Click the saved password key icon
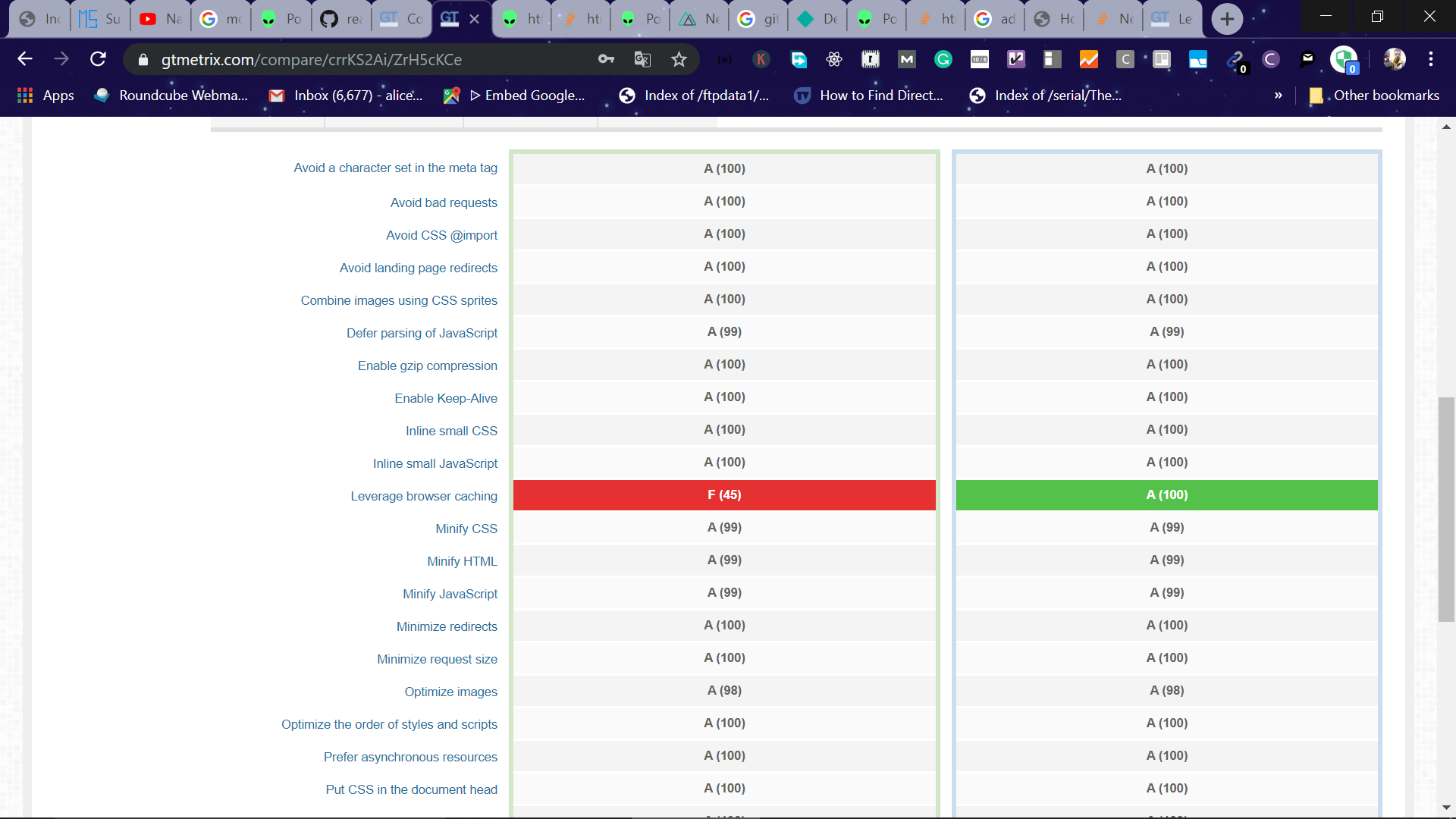Screen dimensions: 1456x819 (606, 59)
